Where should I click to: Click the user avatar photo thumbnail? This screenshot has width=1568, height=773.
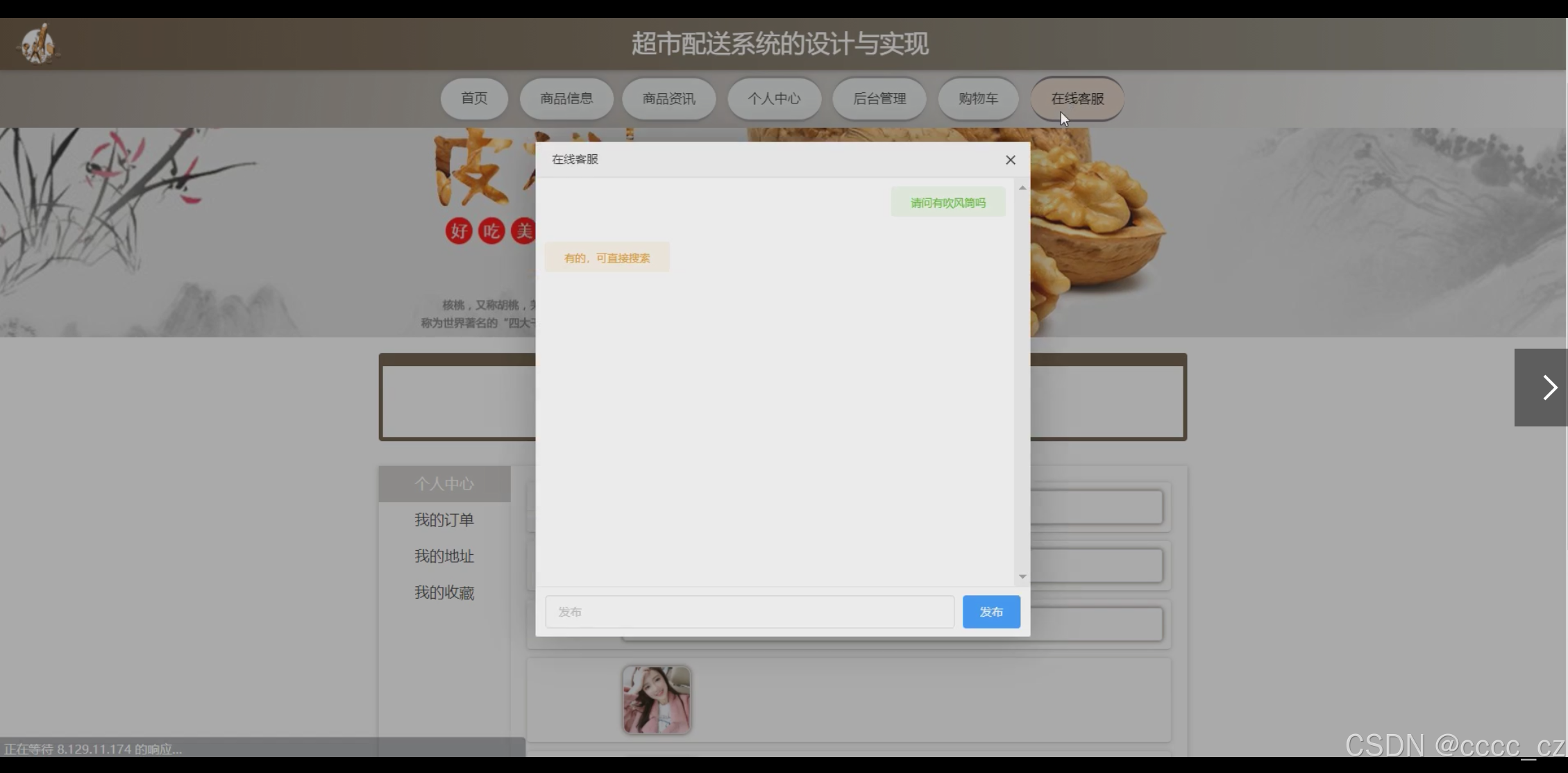657,700
